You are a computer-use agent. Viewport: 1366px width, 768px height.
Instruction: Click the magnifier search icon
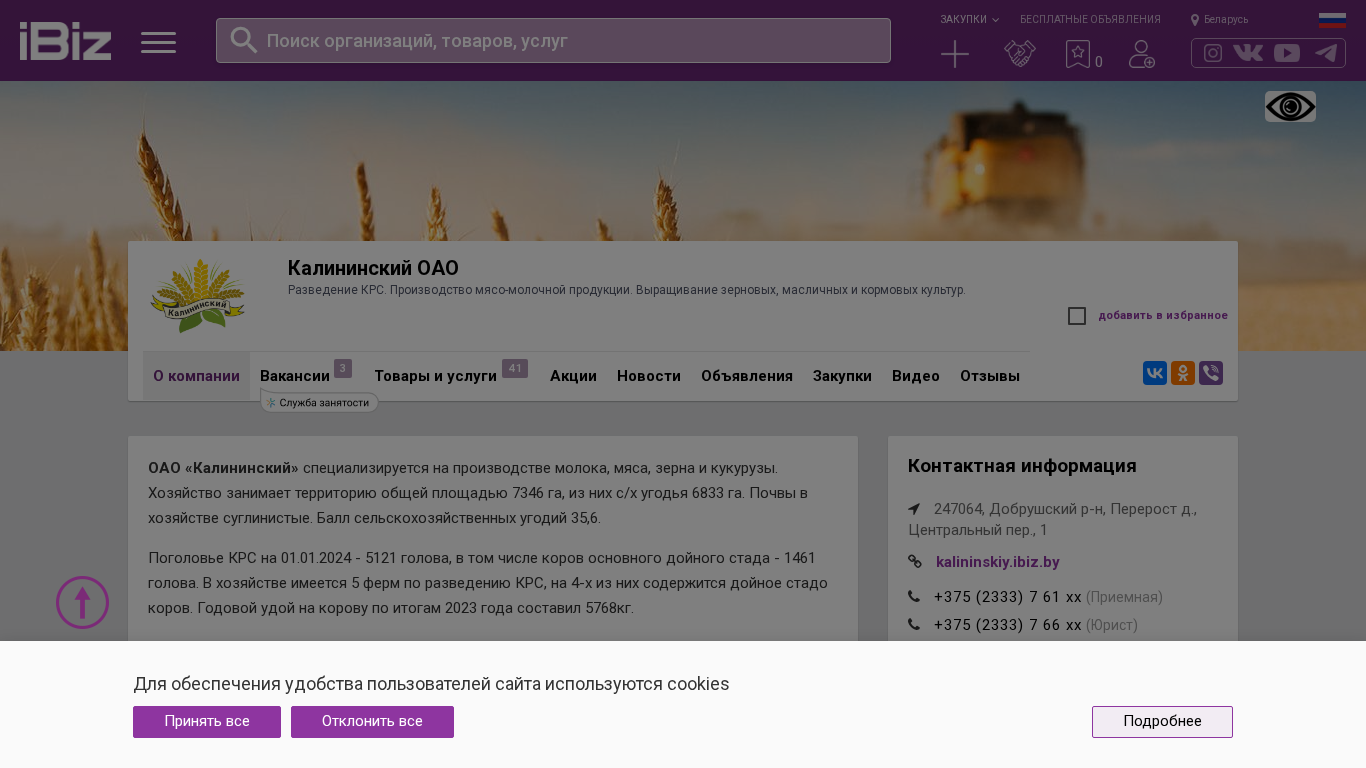point(244,40)
